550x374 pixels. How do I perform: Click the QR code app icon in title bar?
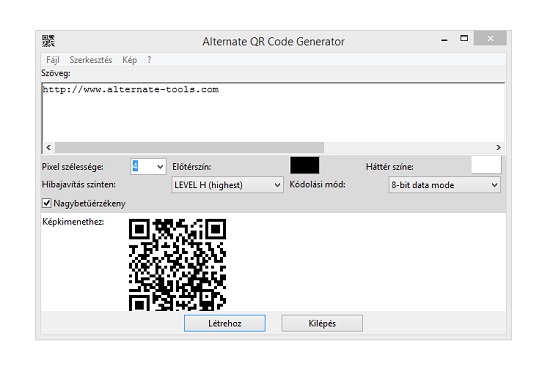48,41
